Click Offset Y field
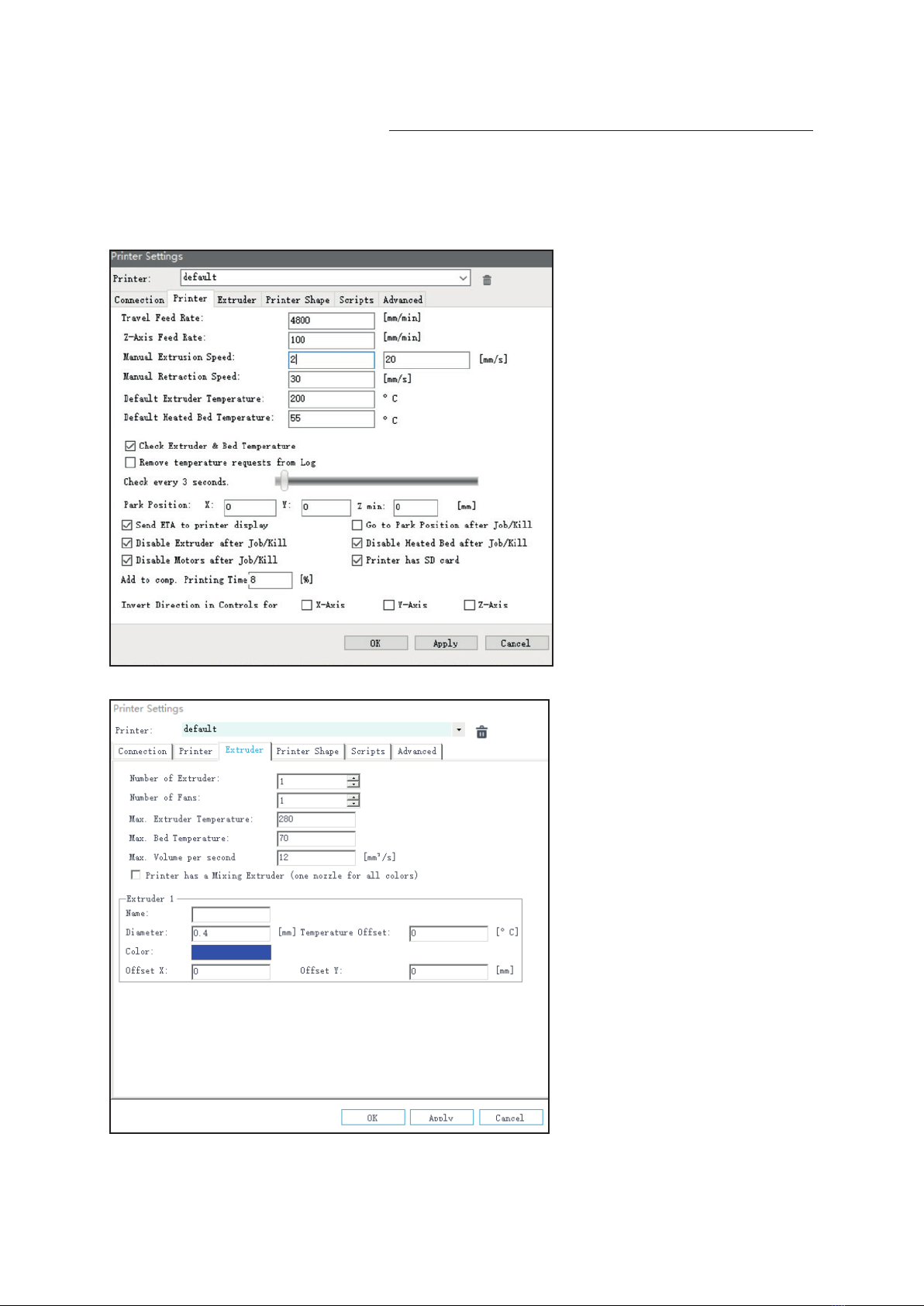This screenshot has width=924, height=1306. pos(449,972)
